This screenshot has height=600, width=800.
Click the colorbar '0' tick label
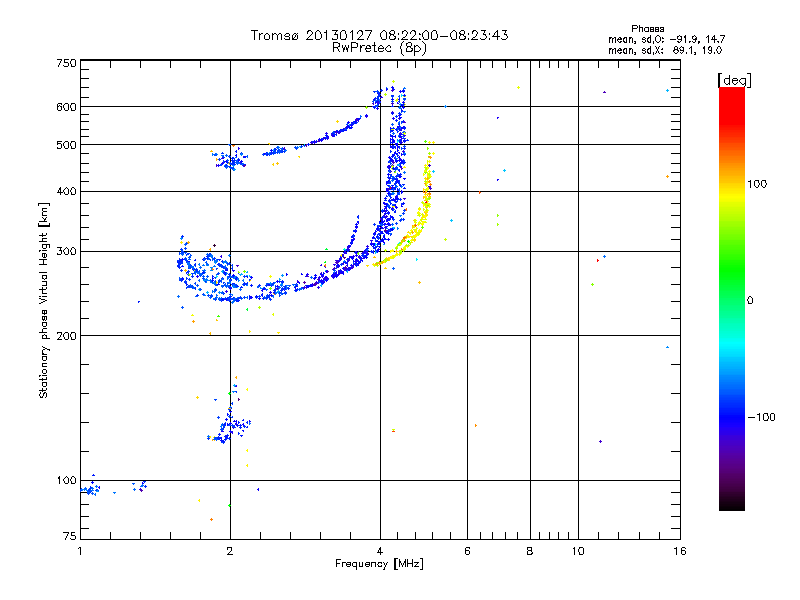(x=749, y=301)
